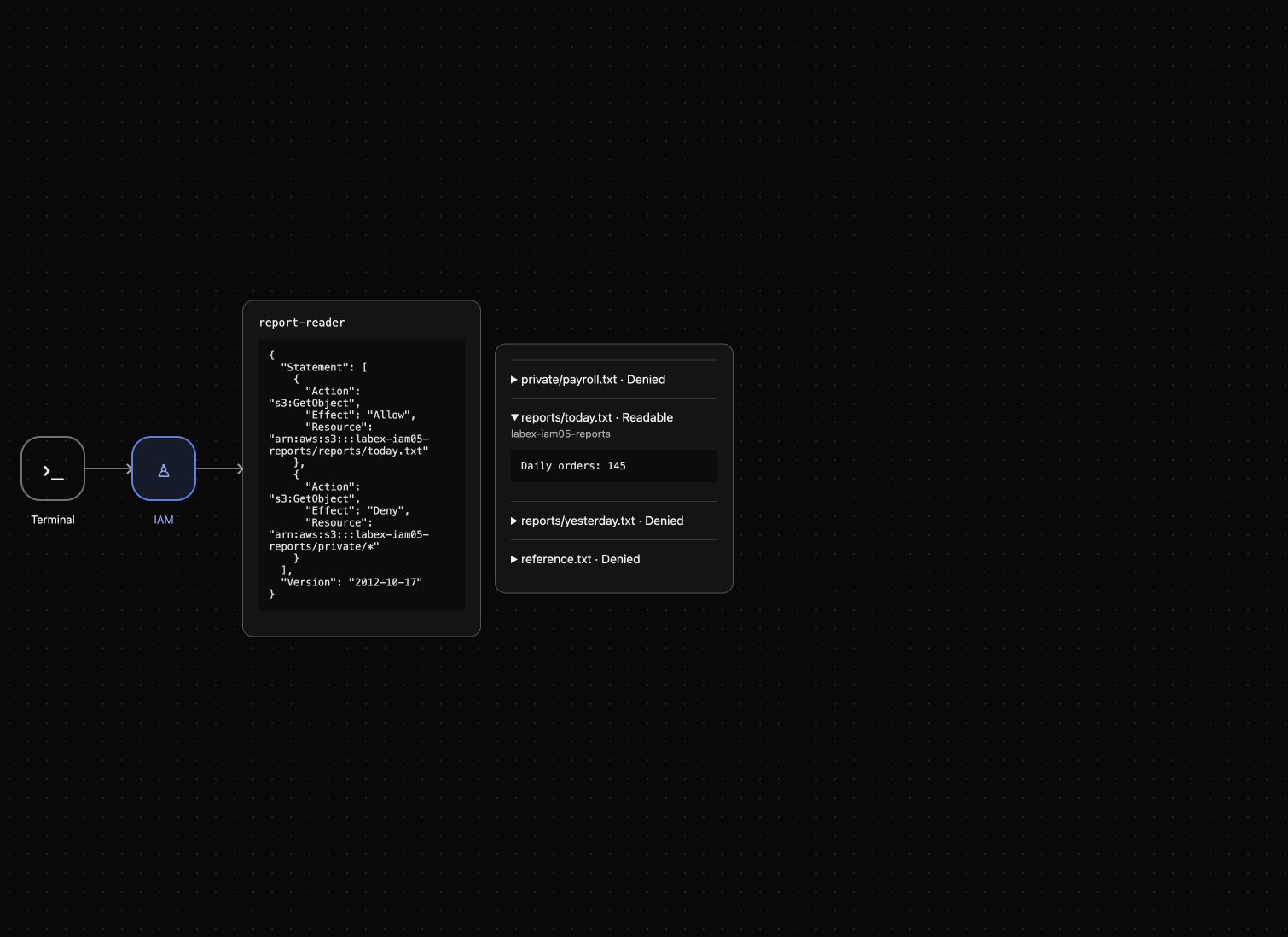The width and height of the screenshot is (1288, 937).
Task: Expand the private/payroll.txt row triangle
Action: tap(514, 380)
